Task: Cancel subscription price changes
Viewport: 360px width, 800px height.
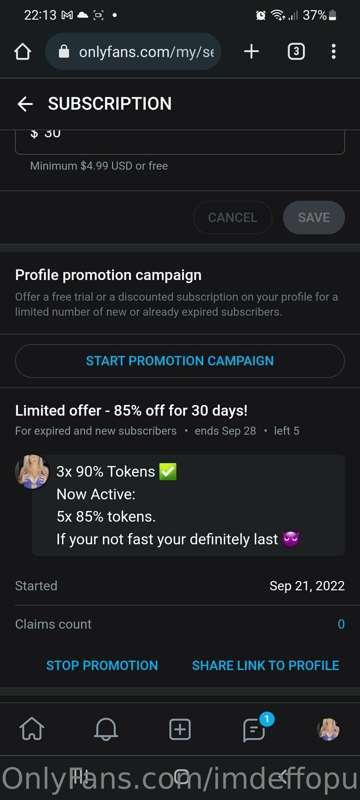Action: point(232,218)
